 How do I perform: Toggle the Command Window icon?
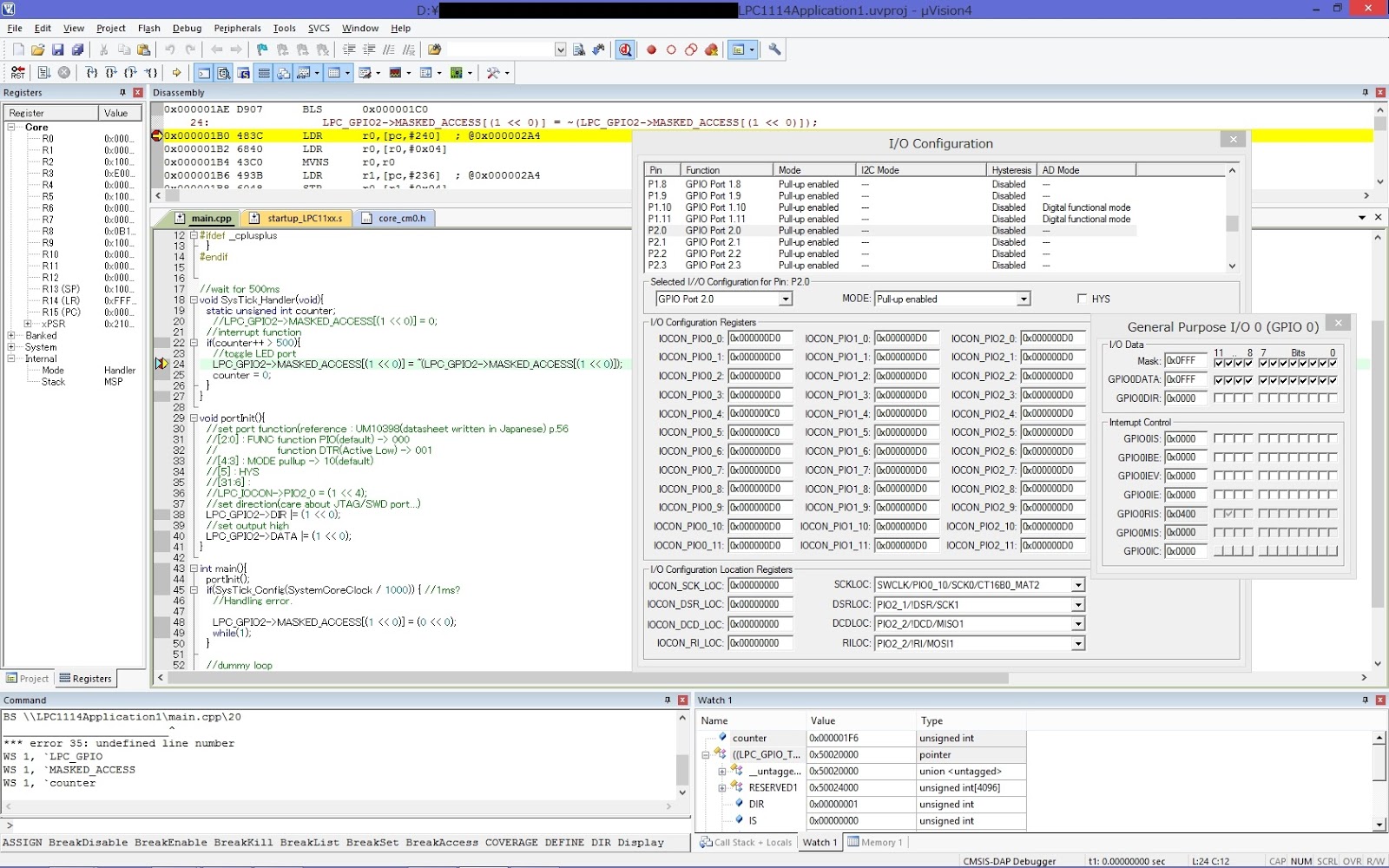pyautogui.click(x=203, y=73)
